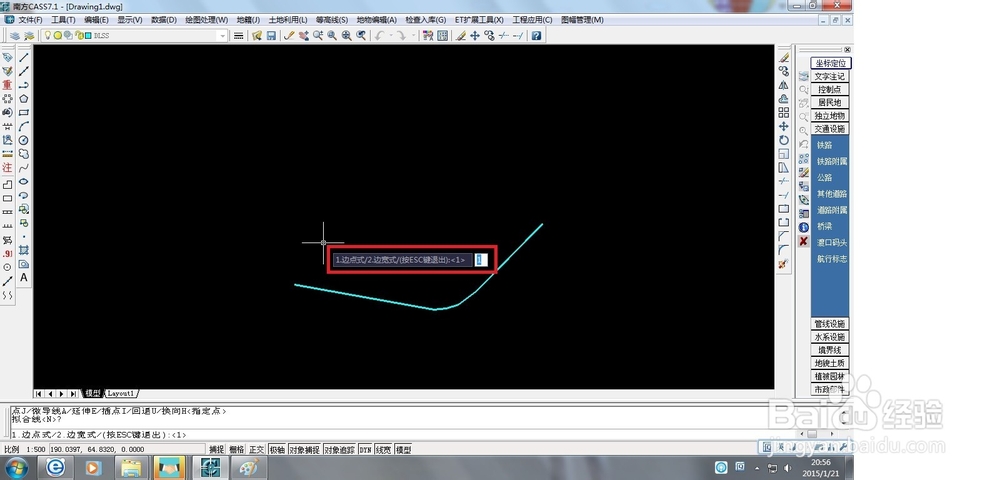Expand the 独立地物 category
The height and width of the screenshot is (480, 1000).
click(x=830, y=115)
